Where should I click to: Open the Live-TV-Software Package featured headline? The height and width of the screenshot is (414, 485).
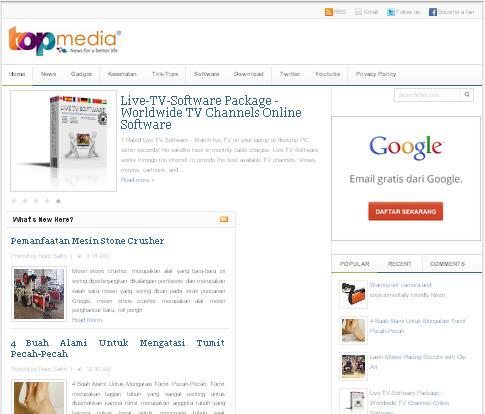[211, 112]
